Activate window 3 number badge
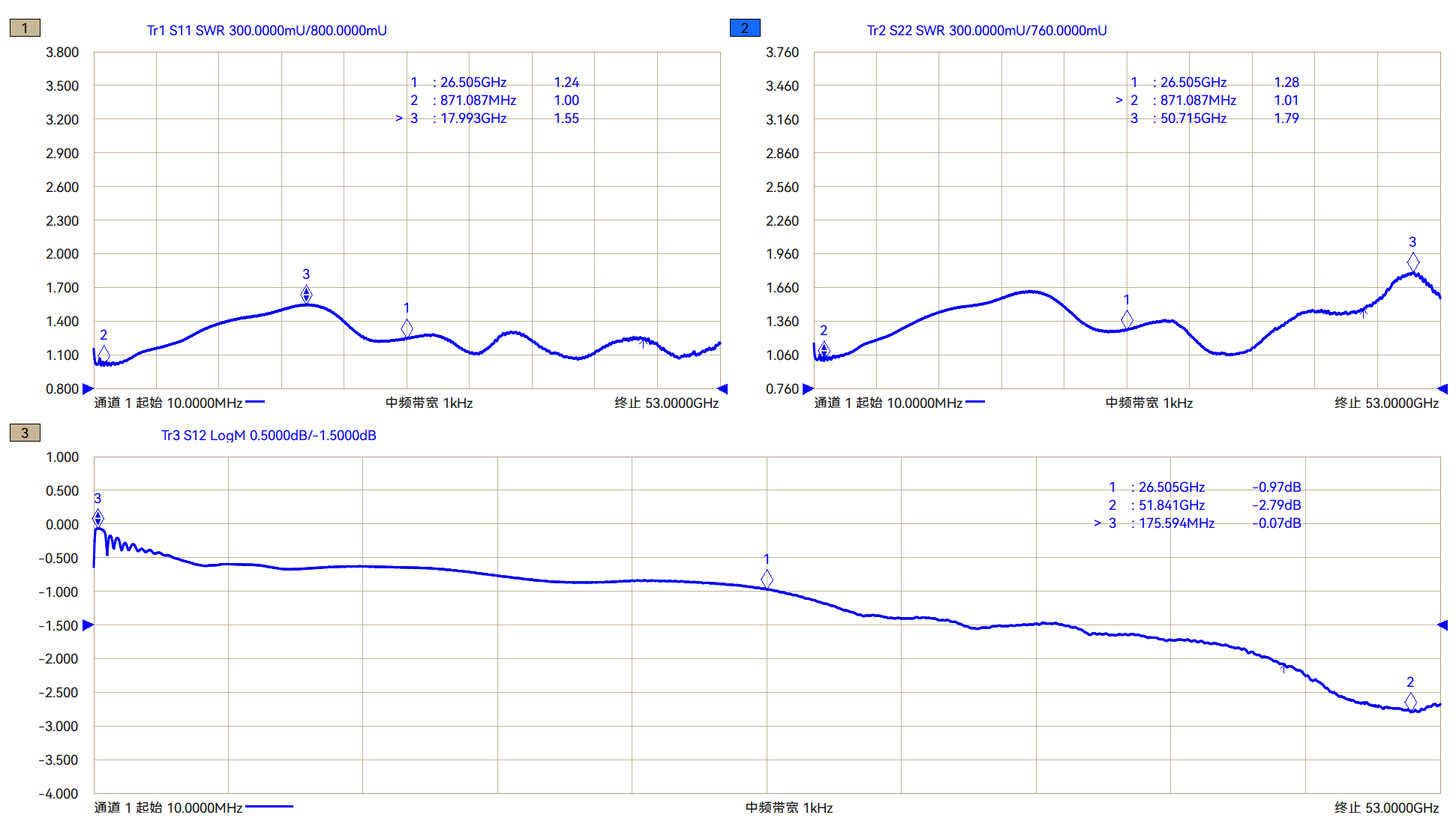1456x821 pixels. tap(25, 433)
